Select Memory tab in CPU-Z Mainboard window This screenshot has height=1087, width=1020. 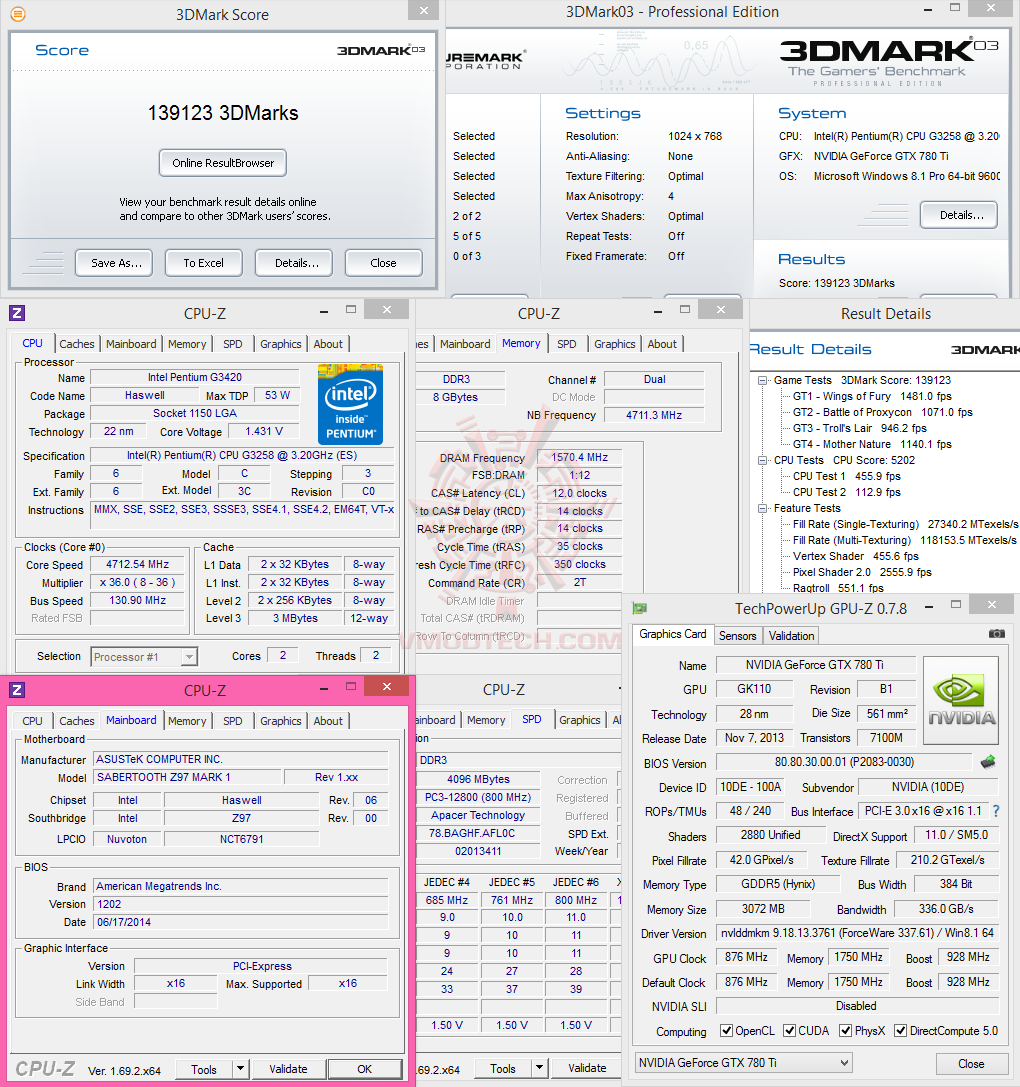187,721
